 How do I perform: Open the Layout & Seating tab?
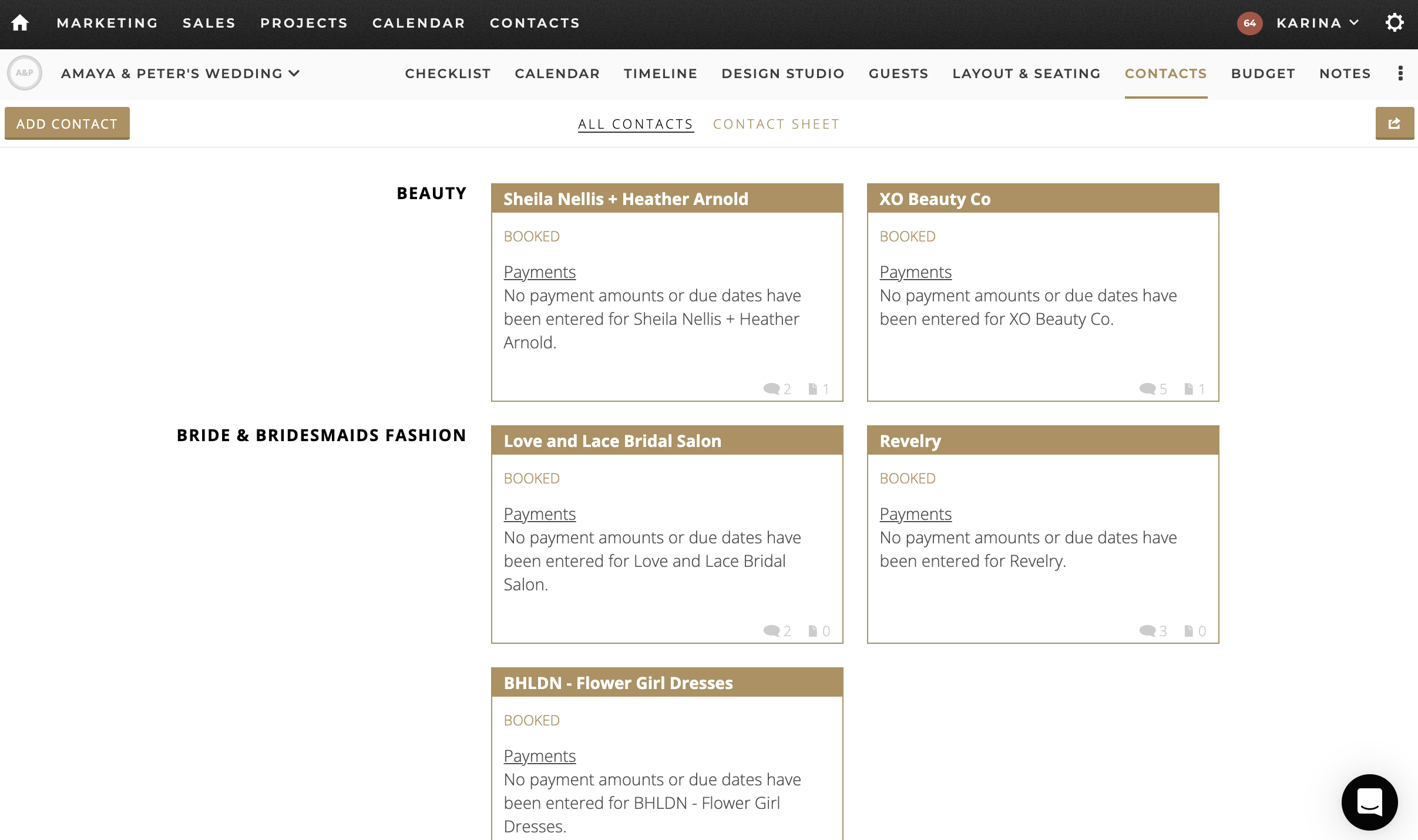tap(1026, 73)
